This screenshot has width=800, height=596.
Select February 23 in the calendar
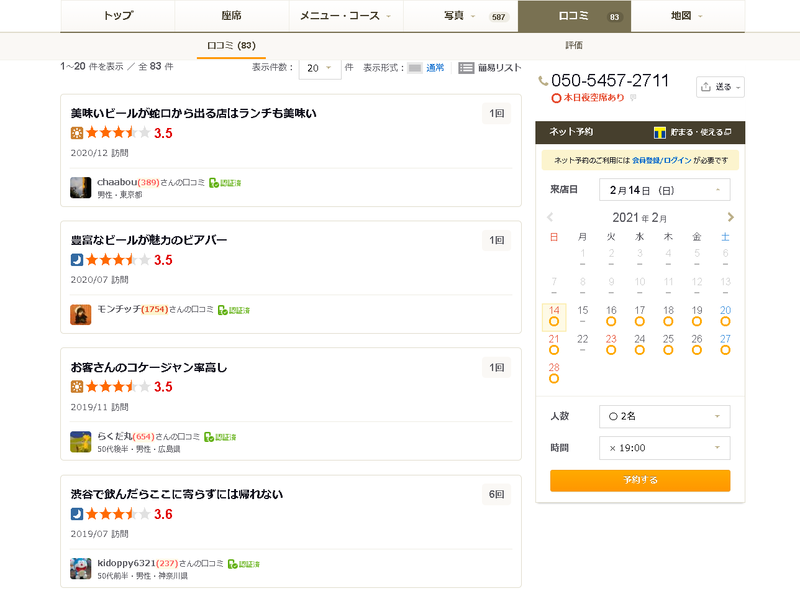(x=611, y=344)
